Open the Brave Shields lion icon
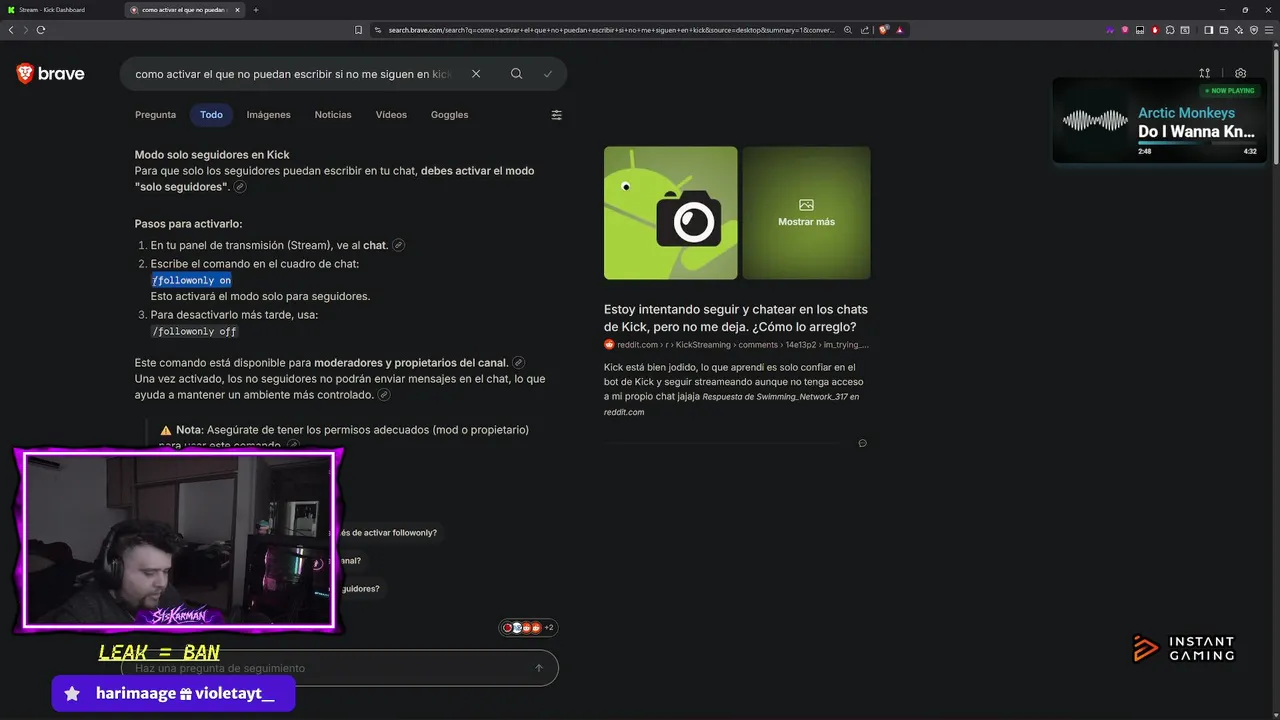1280x720 pixels. pos(884,30)
